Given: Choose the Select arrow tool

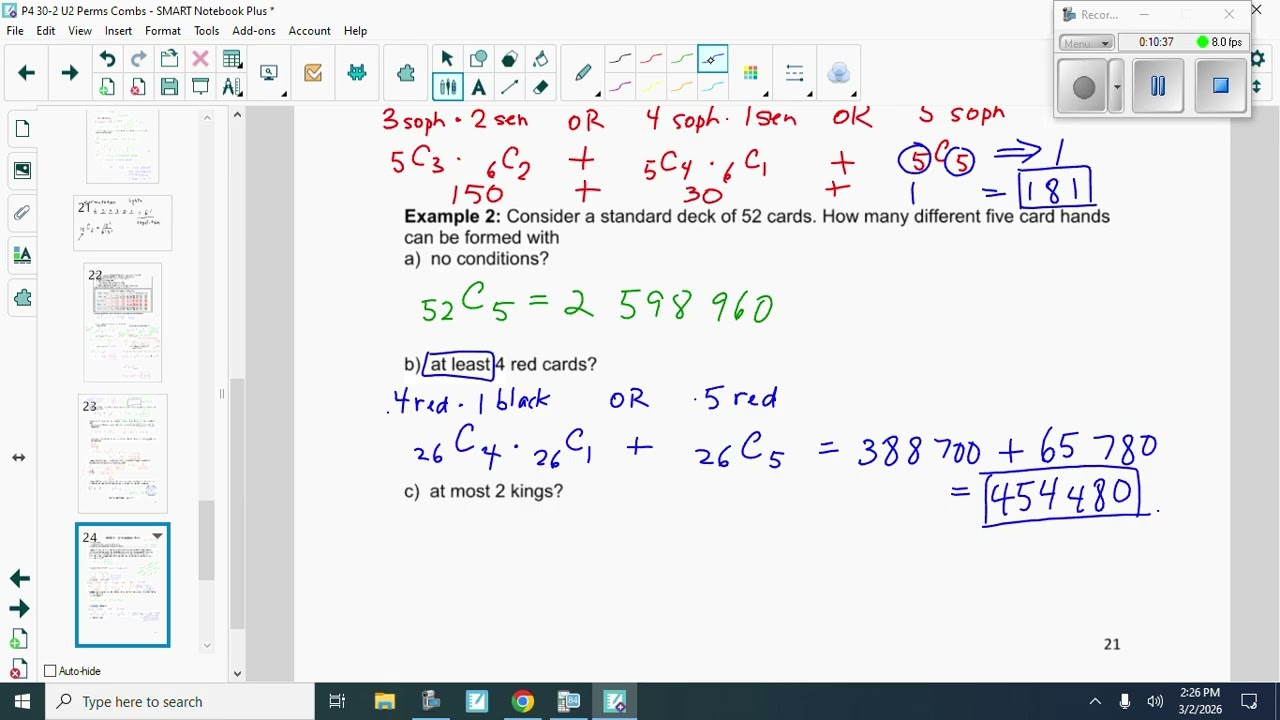Looking at the screenshot, I should pos(447,59).
